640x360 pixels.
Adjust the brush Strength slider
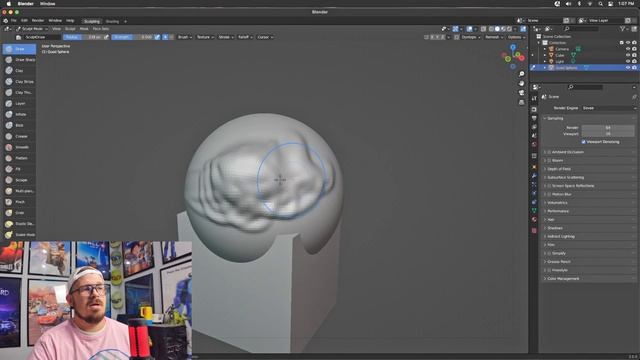point(132,37)
